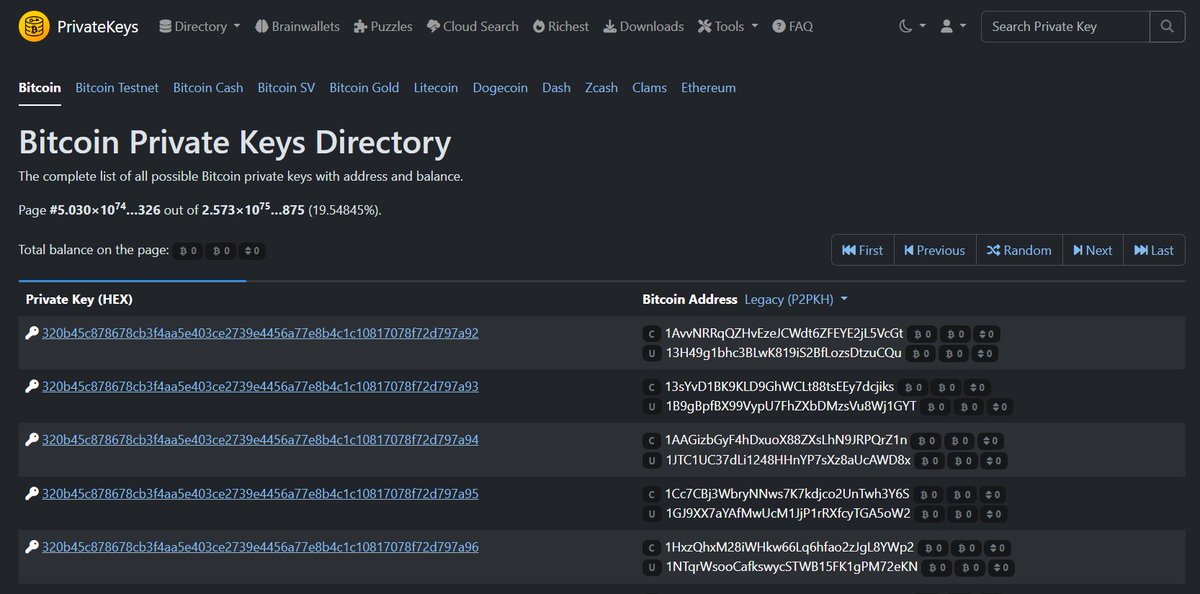Switch to the Dogecoin tab
The height and width of the screenshot is (594, 1200).
tap(500, 88)
